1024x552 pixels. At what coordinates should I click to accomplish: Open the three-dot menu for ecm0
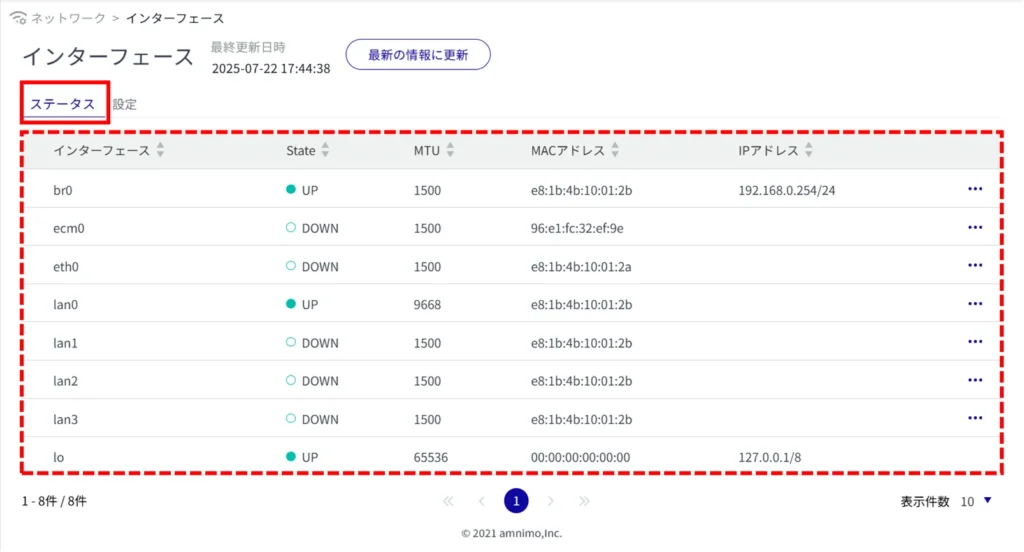[x=975, y=228]
